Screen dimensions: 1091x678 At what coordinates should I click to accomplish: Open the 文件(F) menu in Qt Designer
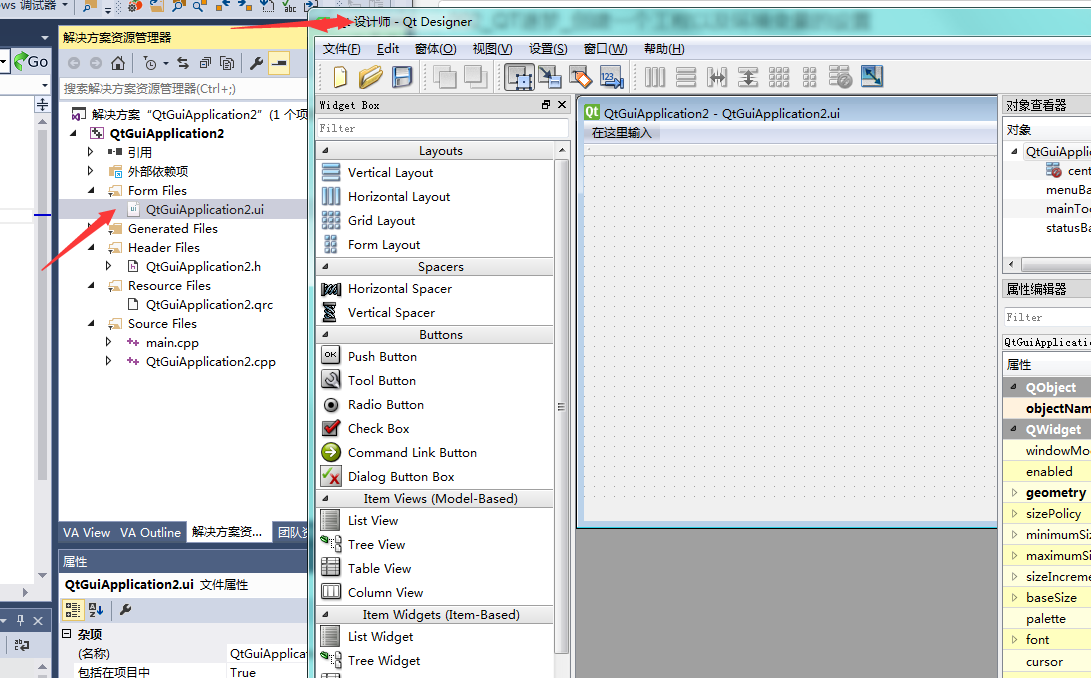click(x=342, y=49)
